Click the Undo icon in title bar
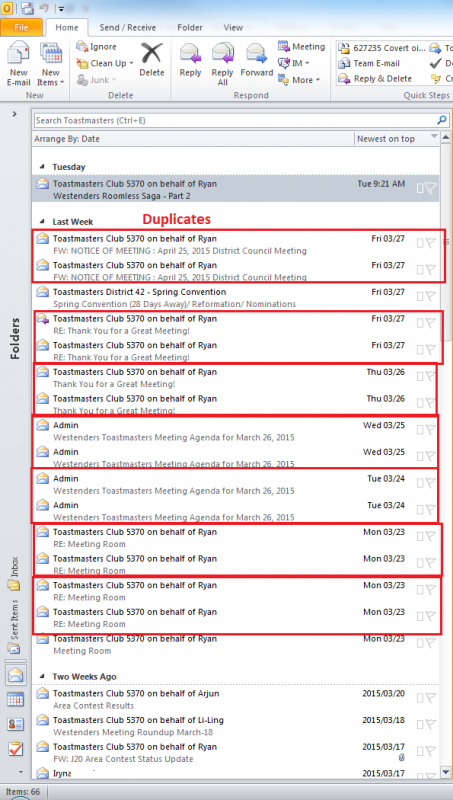Screen dimensions: 453x800 tap(44, 8)
